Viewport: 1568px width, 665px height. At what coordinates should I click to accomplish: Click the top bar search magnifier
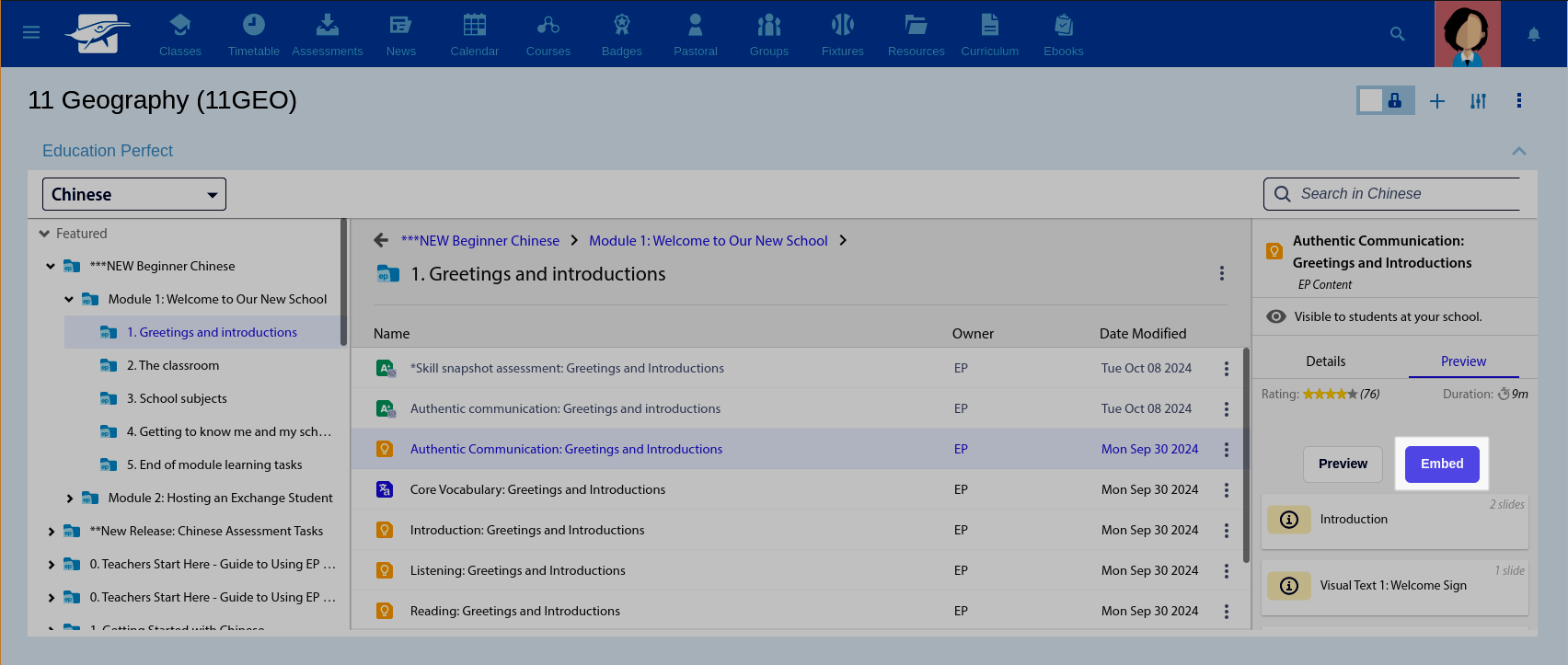[x=1398, y=34]
